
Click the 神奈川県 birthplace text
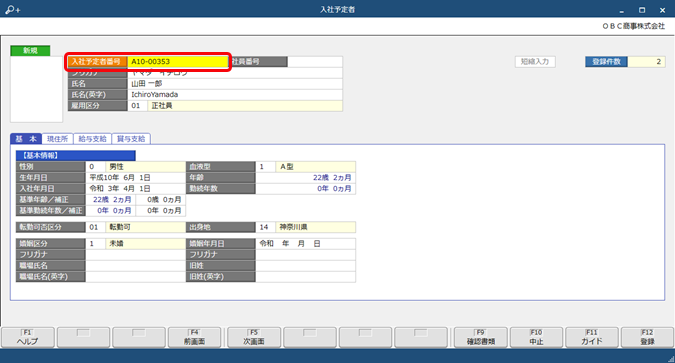pyautogui.click(x=294, y=227)
